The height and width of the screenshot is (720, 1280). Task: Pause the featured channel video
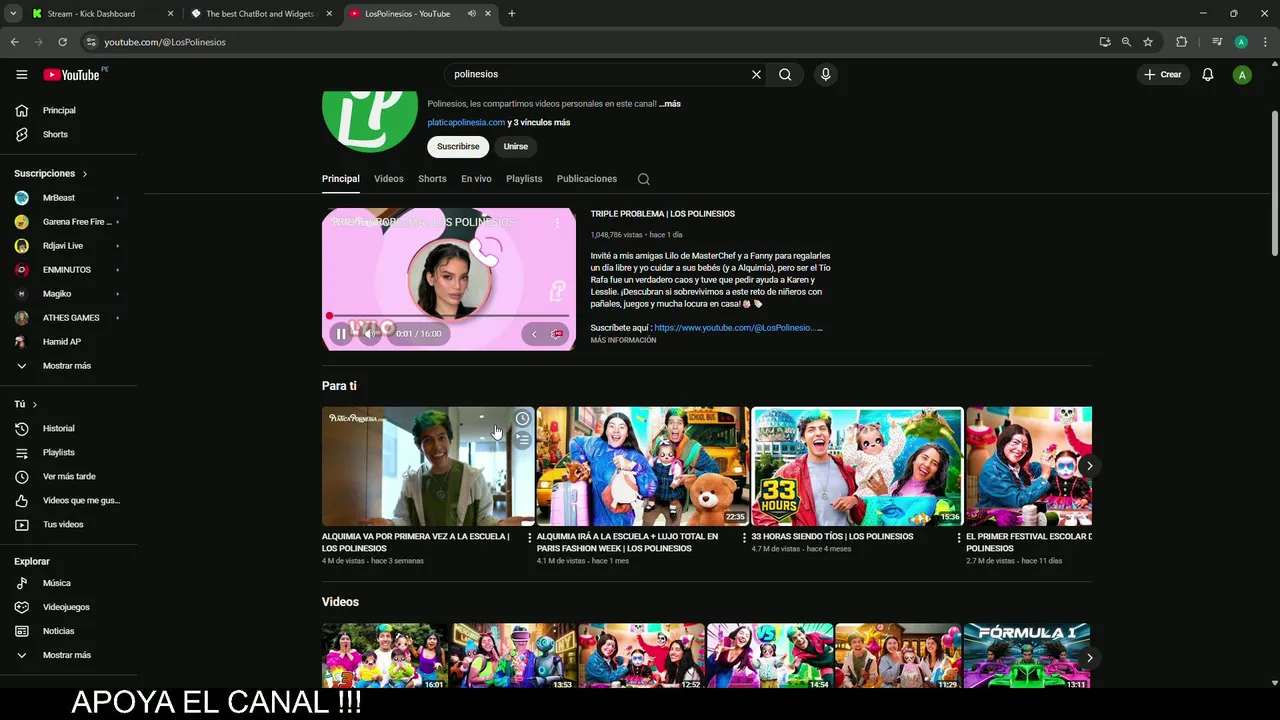coord(341,334)
